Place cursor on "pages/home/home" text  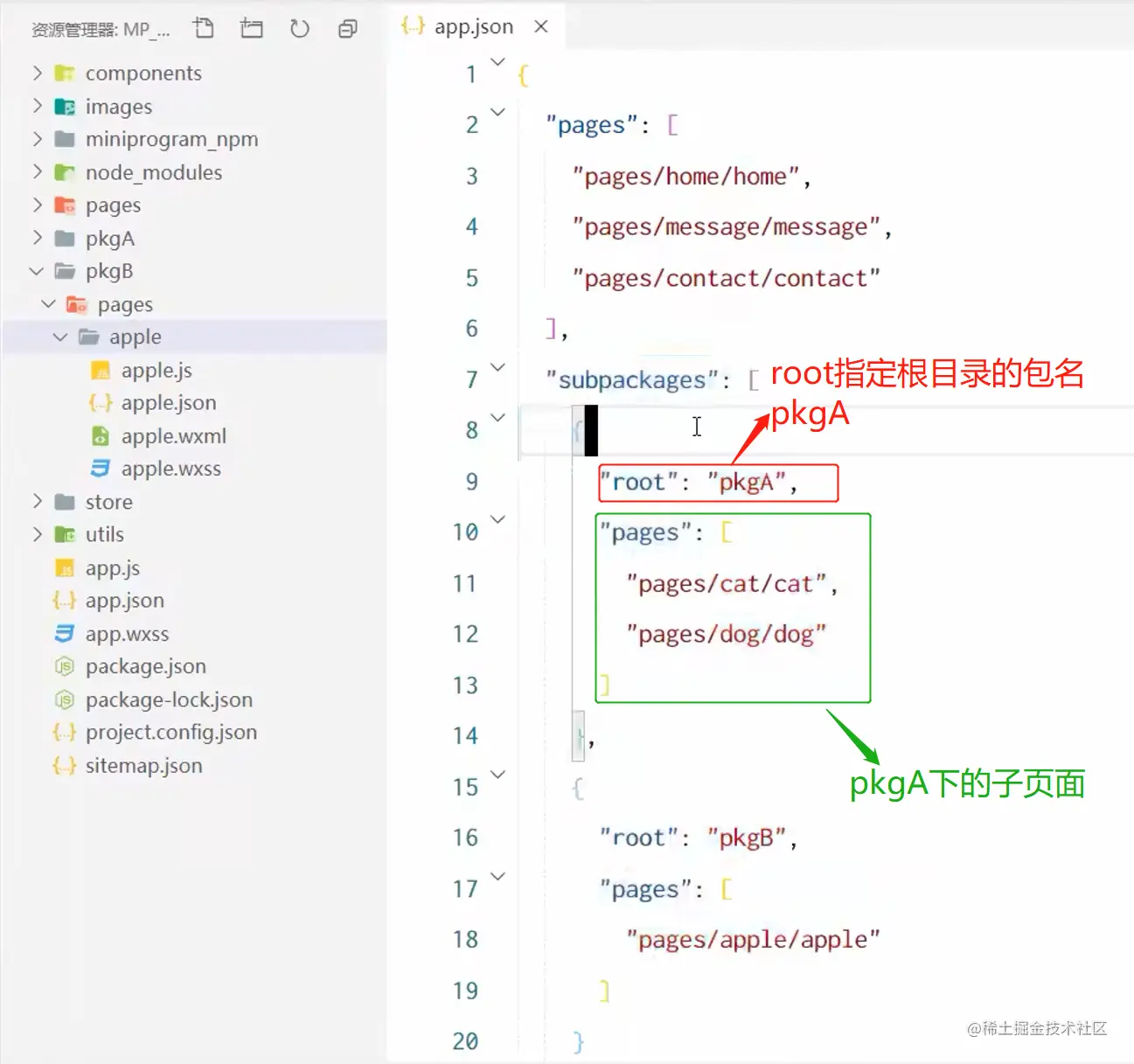686,177
